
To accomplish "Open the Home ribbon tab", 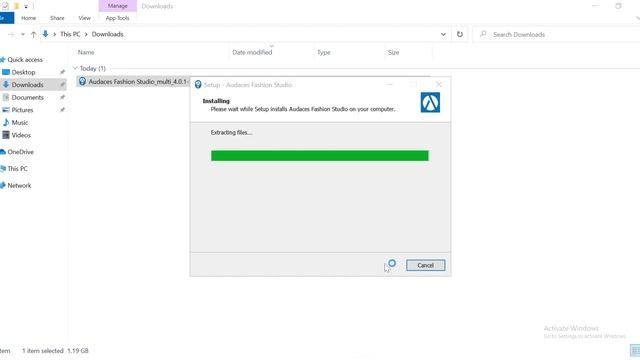I will 29,18.
